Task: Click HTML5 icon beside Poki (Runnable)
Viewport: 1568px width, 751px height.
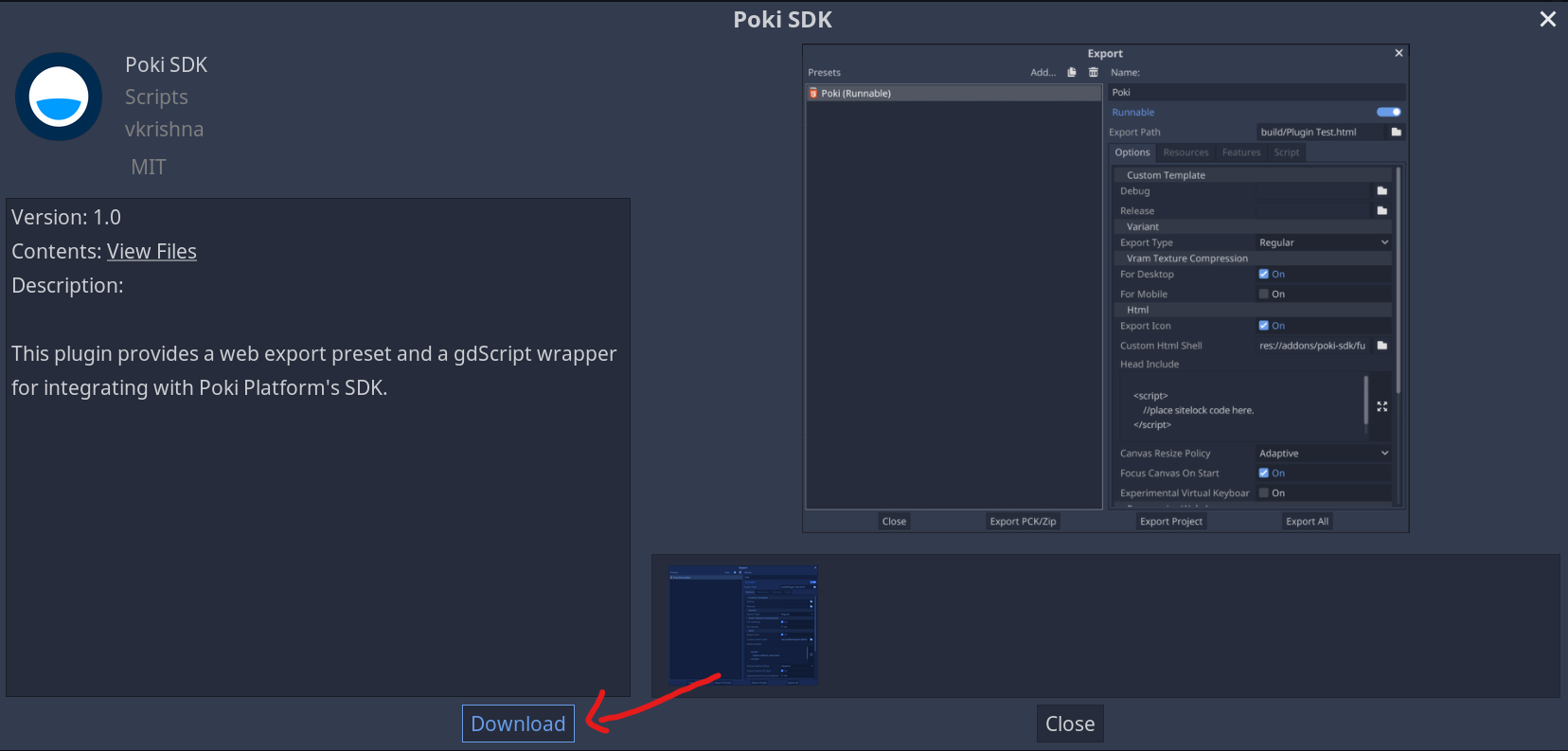Action: pos(813,93)
